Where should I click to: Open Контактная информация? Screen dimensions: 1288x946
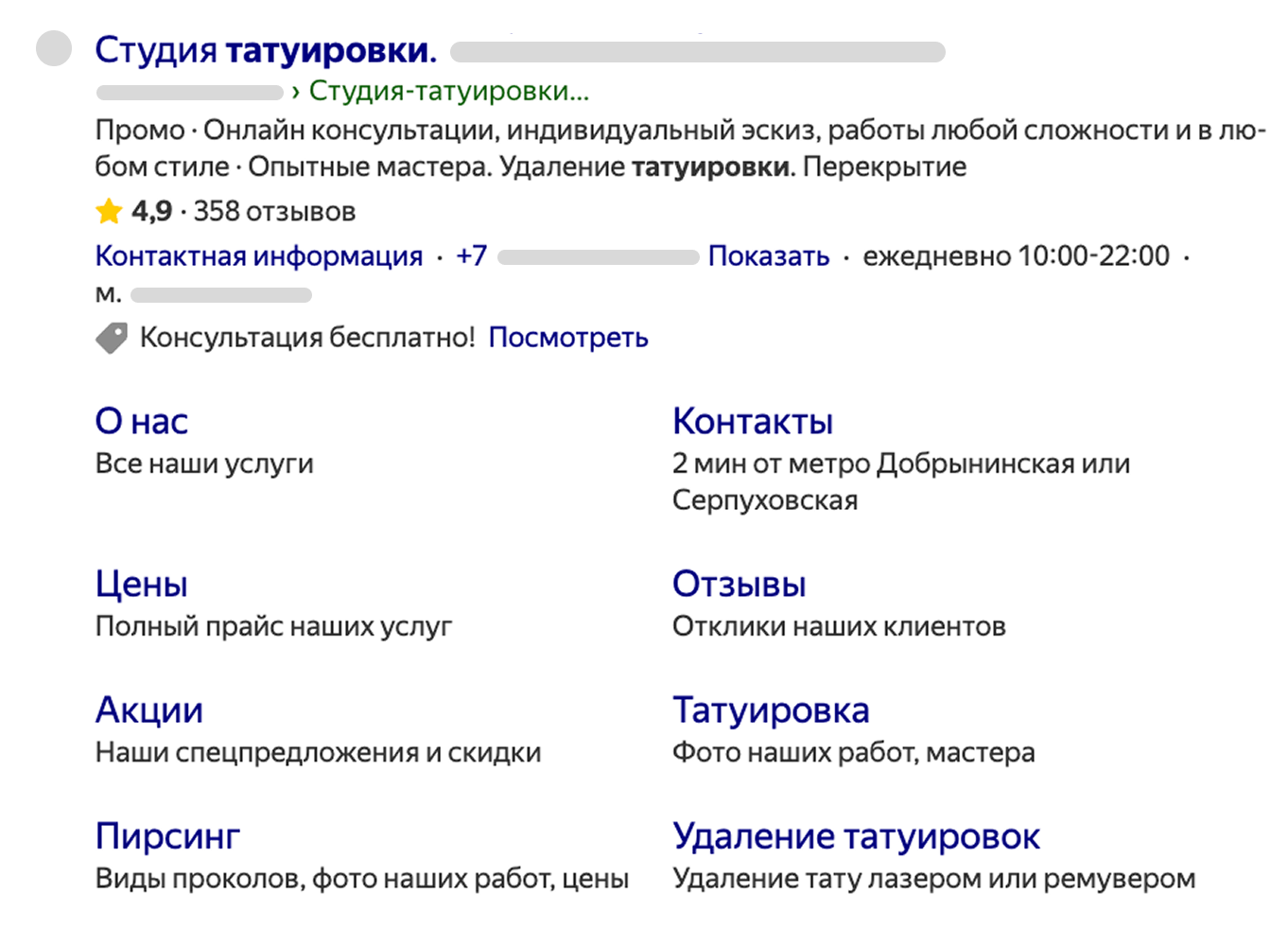click(258, 255)
